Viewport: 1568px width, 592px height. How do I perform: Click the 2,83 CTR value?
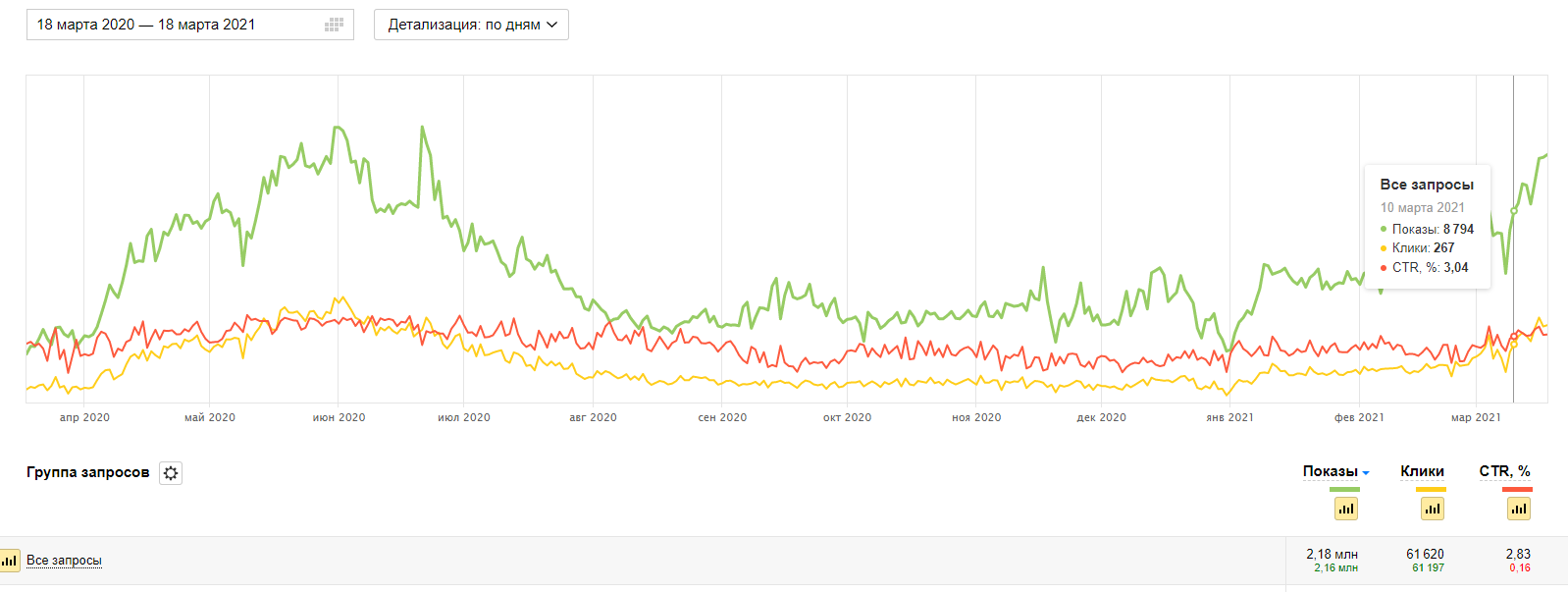coord(1518,555)
